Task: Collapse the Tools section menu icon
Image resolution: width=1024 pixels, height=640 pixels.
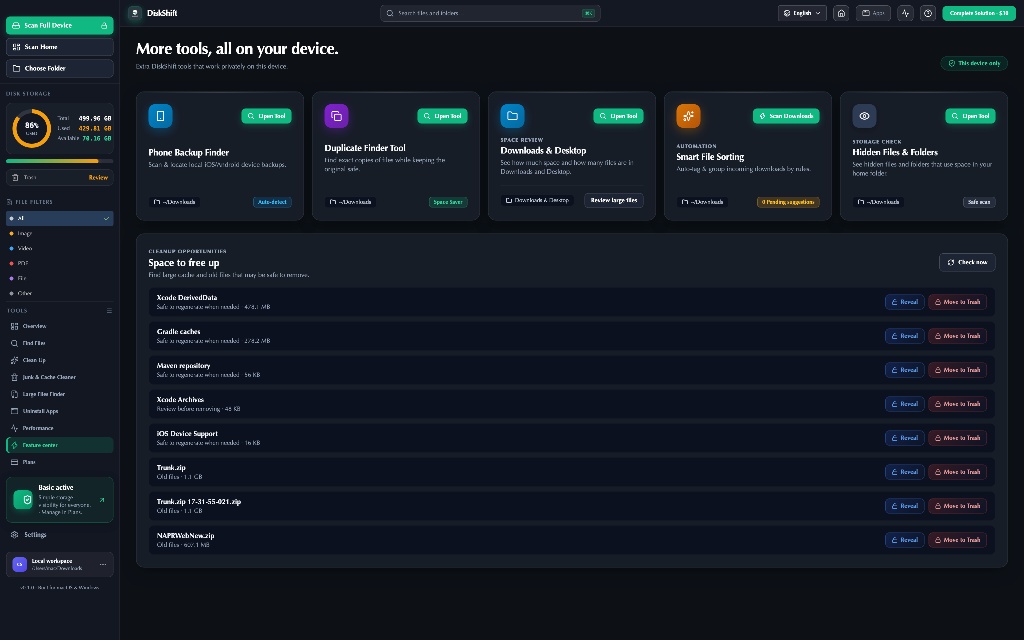Action: pyautogui.click(x=109, y=311)
